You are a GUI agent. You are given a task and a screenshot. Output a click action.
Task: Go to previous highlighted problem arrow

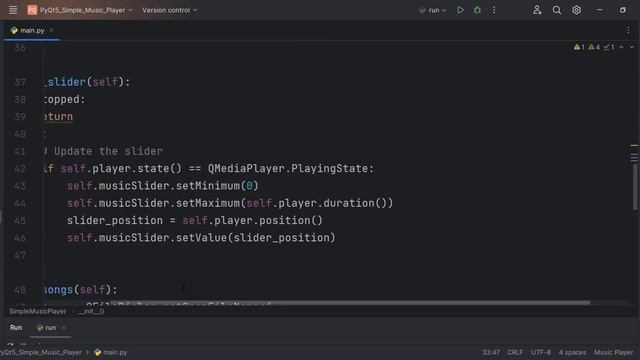pyautogui.click(x=621, y=47)
